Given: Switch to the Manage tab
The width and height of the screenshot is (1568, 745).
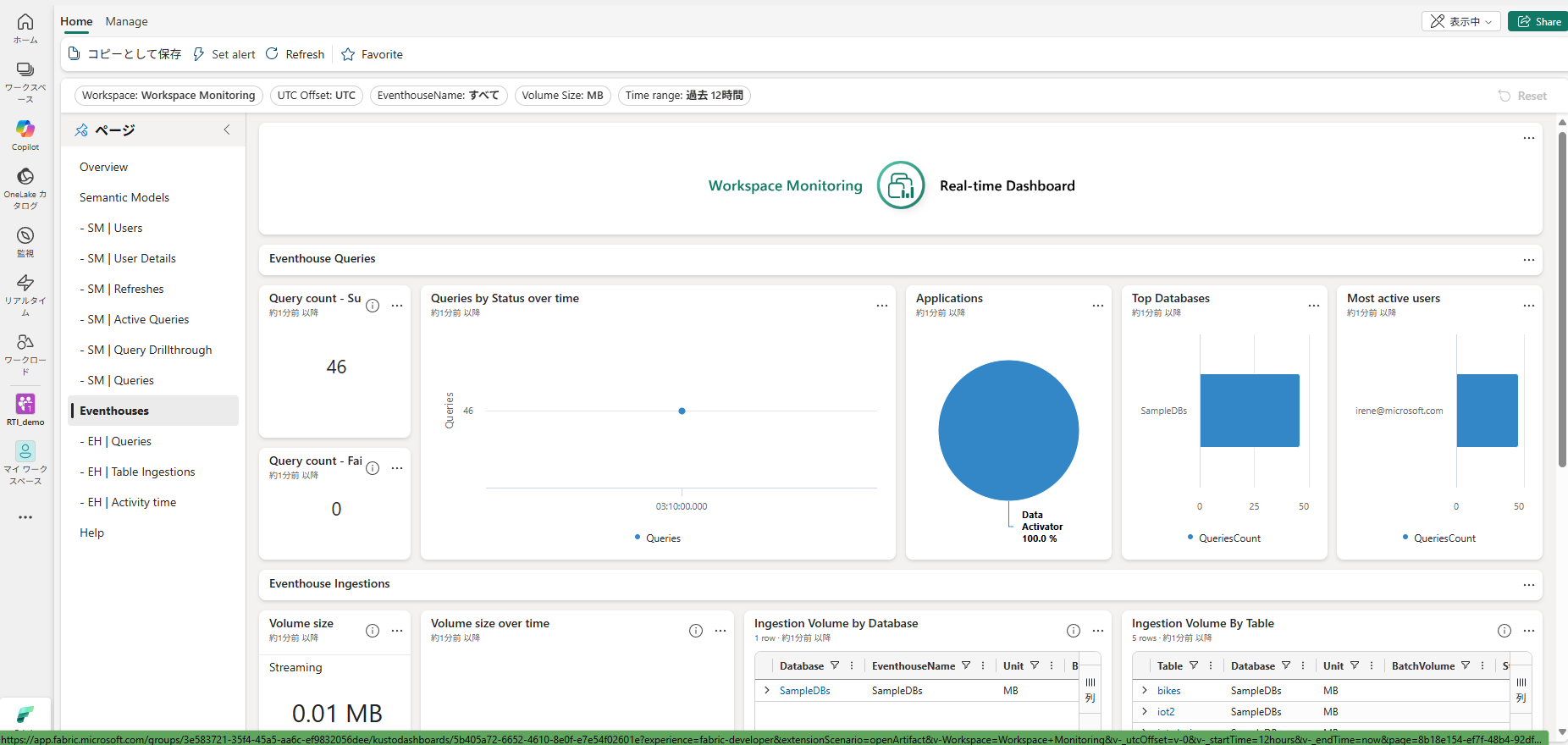Looking at the screenshot, I should 126,21.
